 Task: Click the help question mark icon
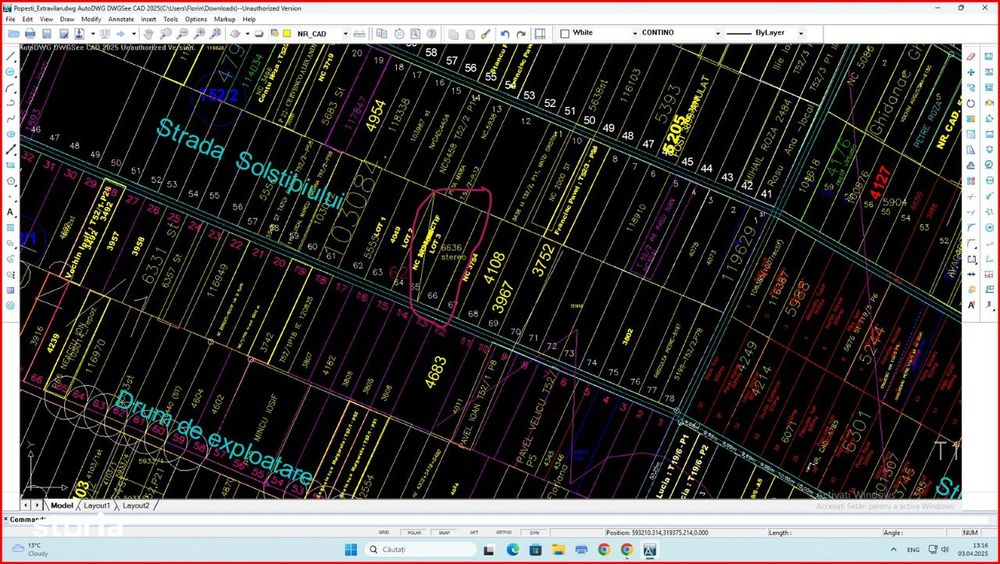click(x=432, y=33)
